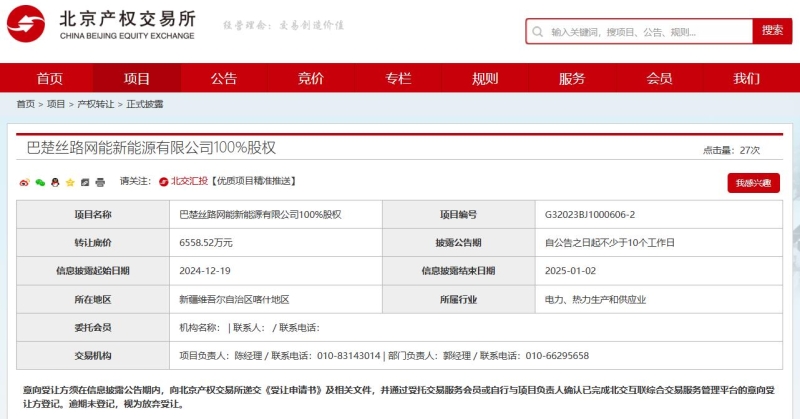The image size is (800, 419).
Task: Open the 首页 navigation menu
Action: (49, 78)
